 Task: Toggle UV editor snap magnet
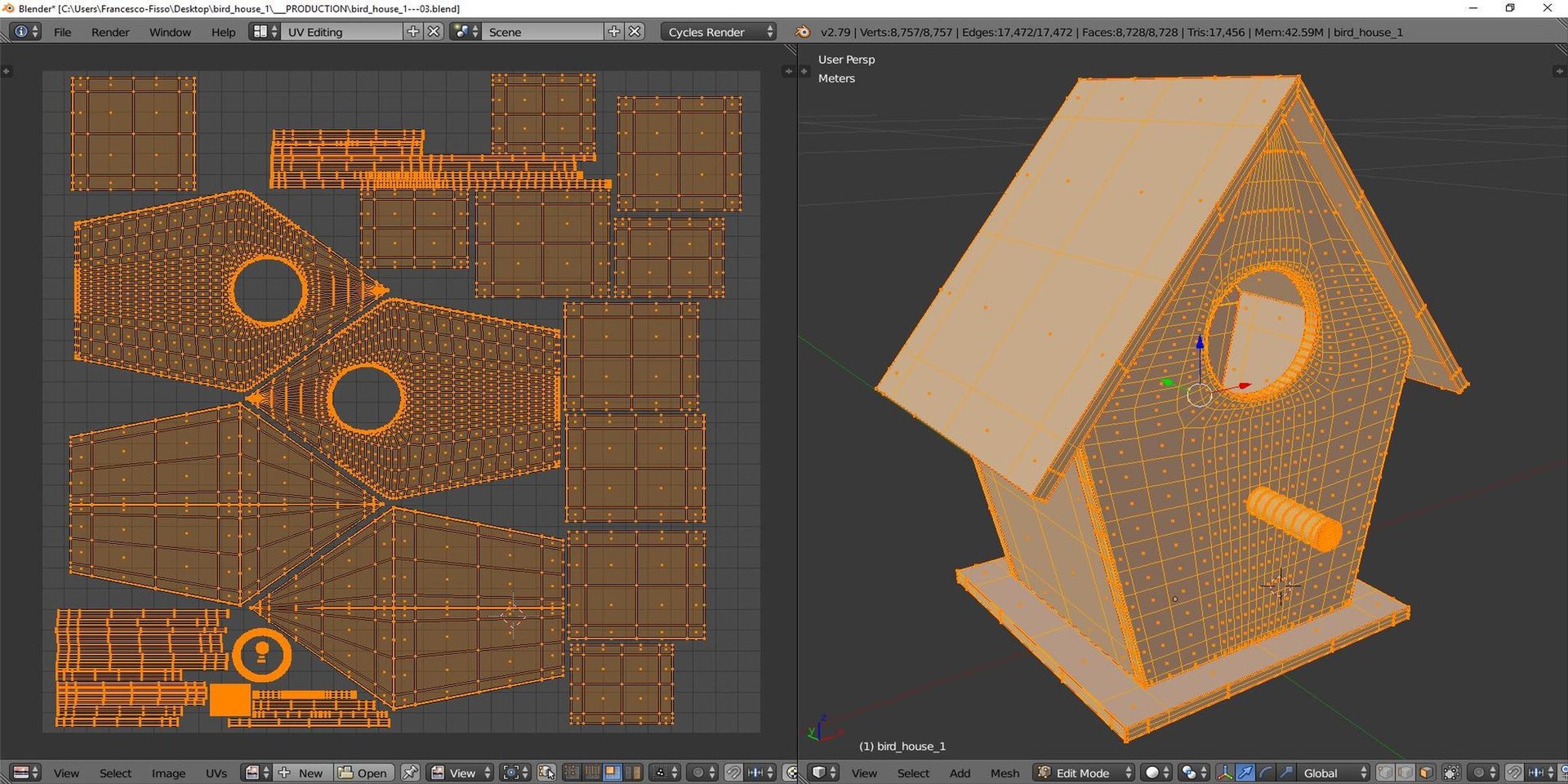coord(733,773)
